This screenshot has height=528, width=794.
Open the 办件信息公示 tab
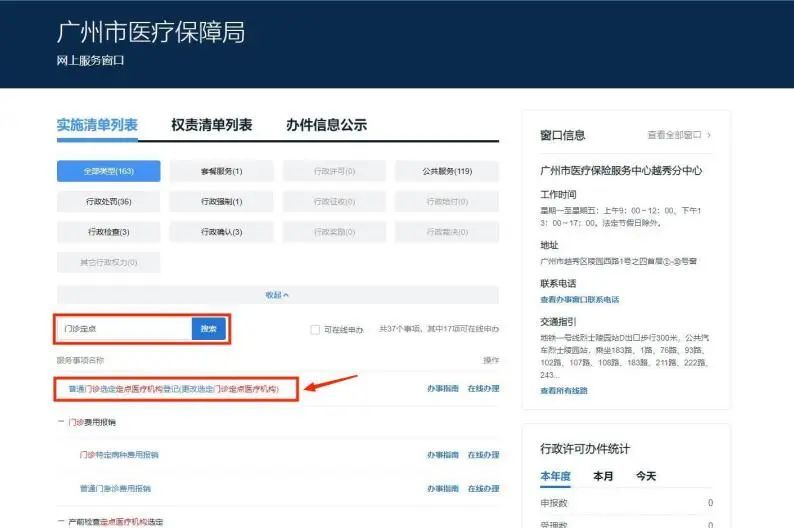327,125
